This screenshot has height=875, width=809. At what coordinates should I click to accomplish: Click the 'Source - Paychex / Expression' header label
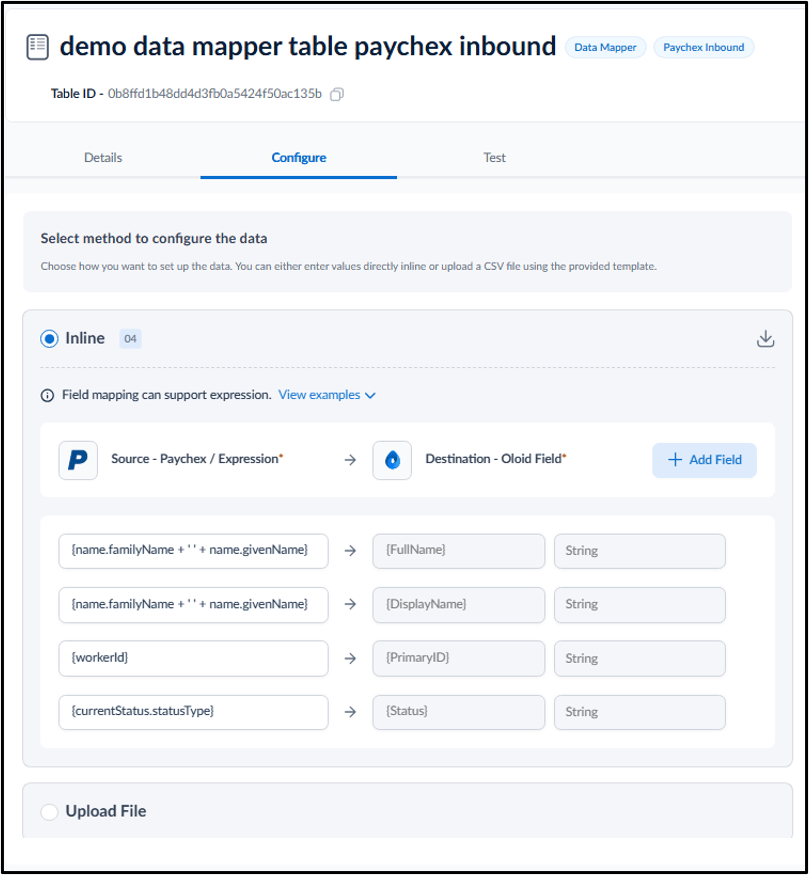197,459
